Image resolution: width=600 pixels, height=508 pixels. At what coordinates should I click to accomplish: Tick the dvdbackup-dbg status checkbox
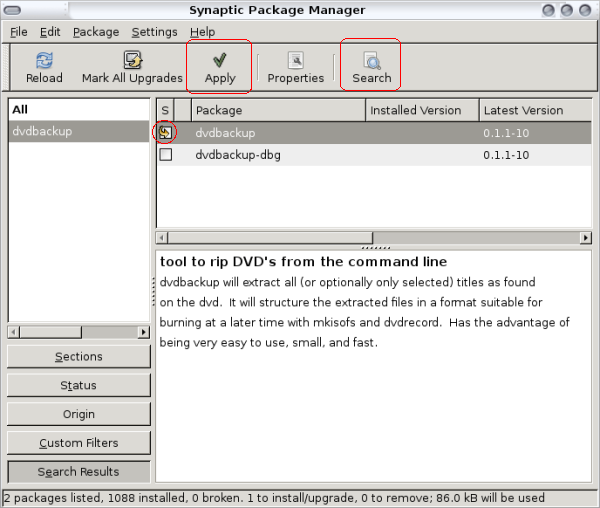tap(166, 155)
